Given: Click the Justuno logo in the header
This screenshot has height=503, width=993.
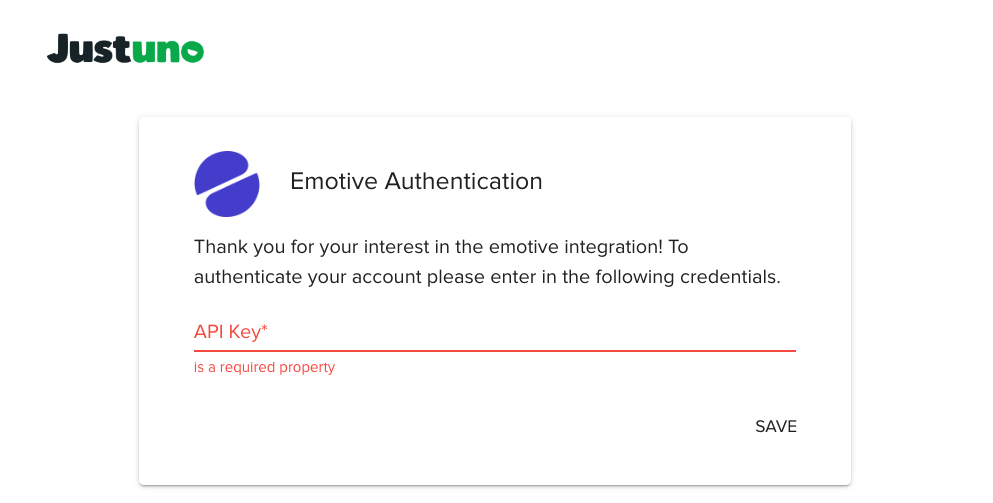Looking at the screenshot, I should pos(125,49).
